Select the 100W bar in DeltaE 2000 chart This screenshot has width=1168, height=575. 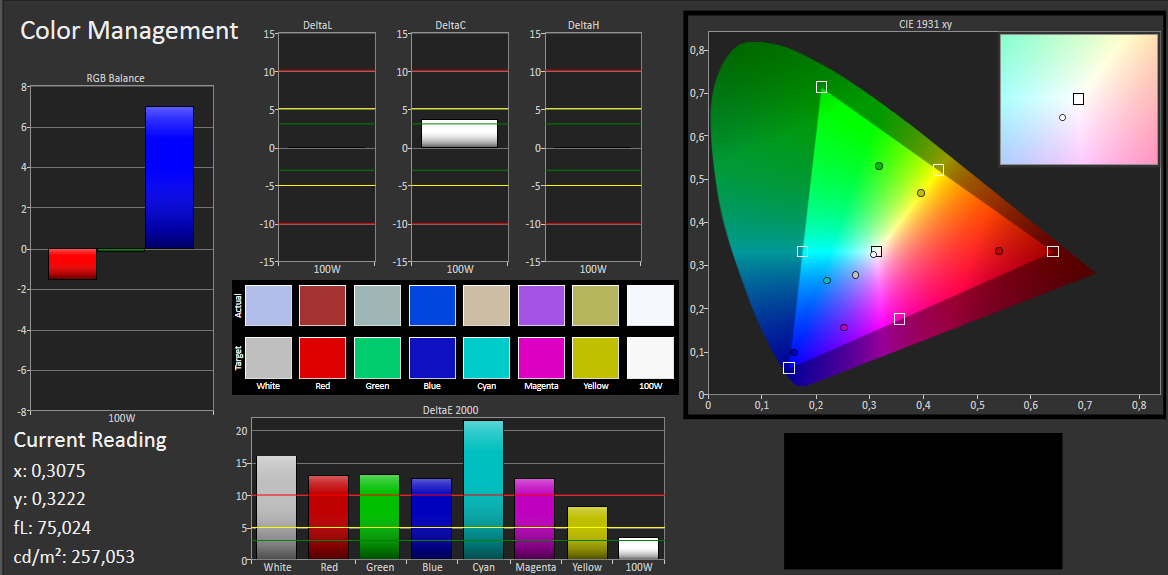[638, 549]
